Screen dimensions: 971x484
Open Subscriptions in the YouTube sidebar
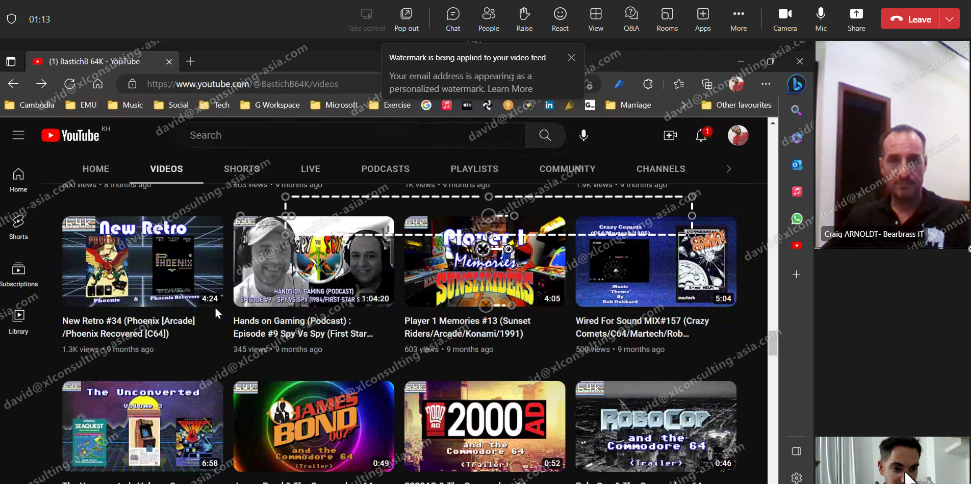[x=19, y=275]
